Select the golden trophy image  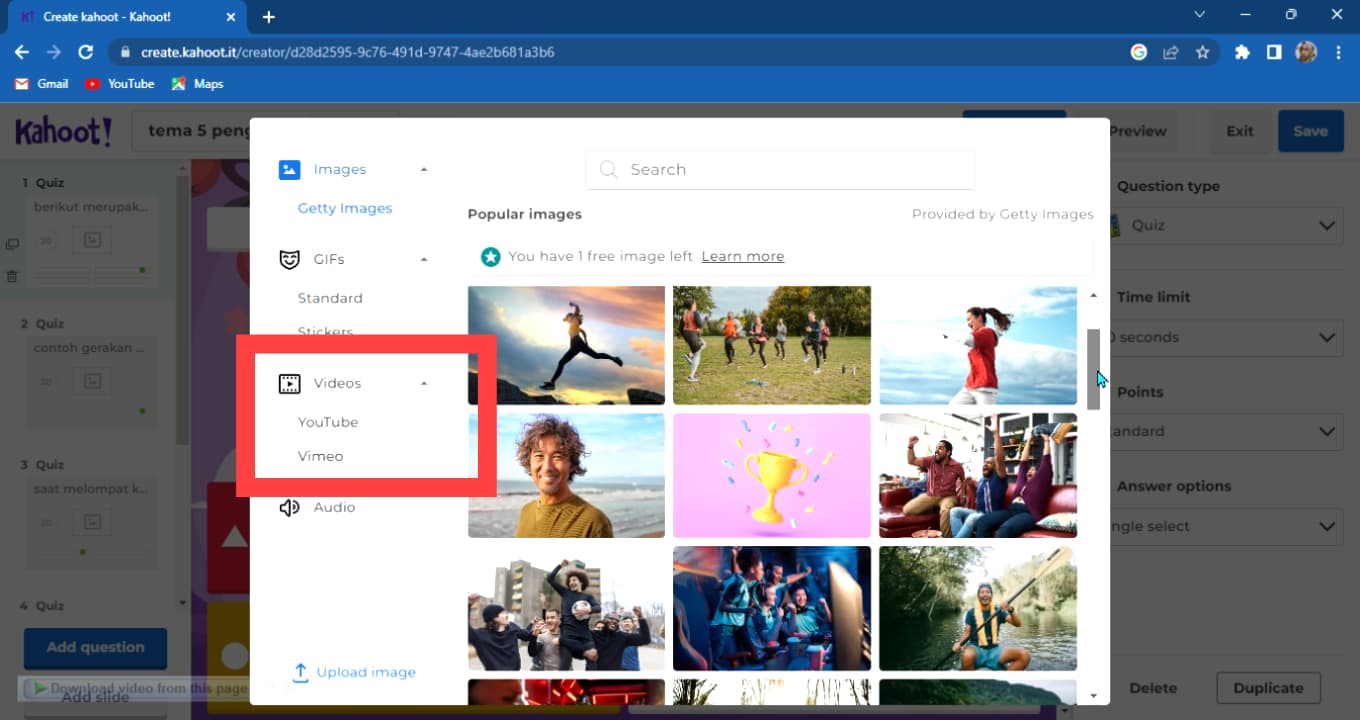772,476
